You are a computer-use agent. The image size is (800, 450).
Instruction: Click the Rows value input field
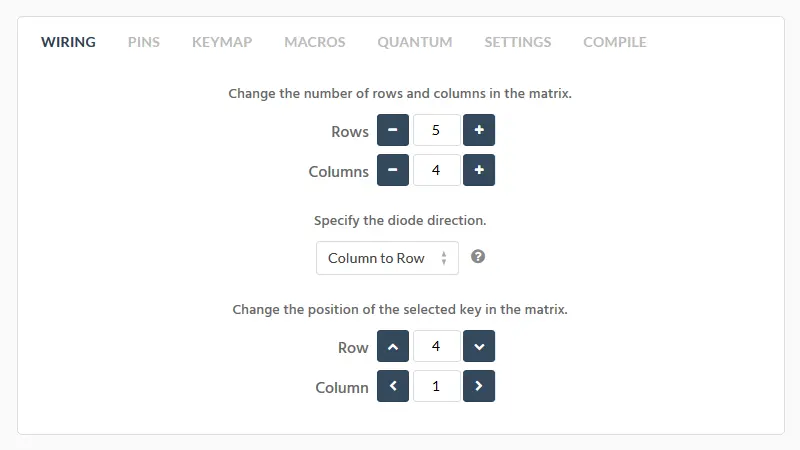[x=436, y=130]
